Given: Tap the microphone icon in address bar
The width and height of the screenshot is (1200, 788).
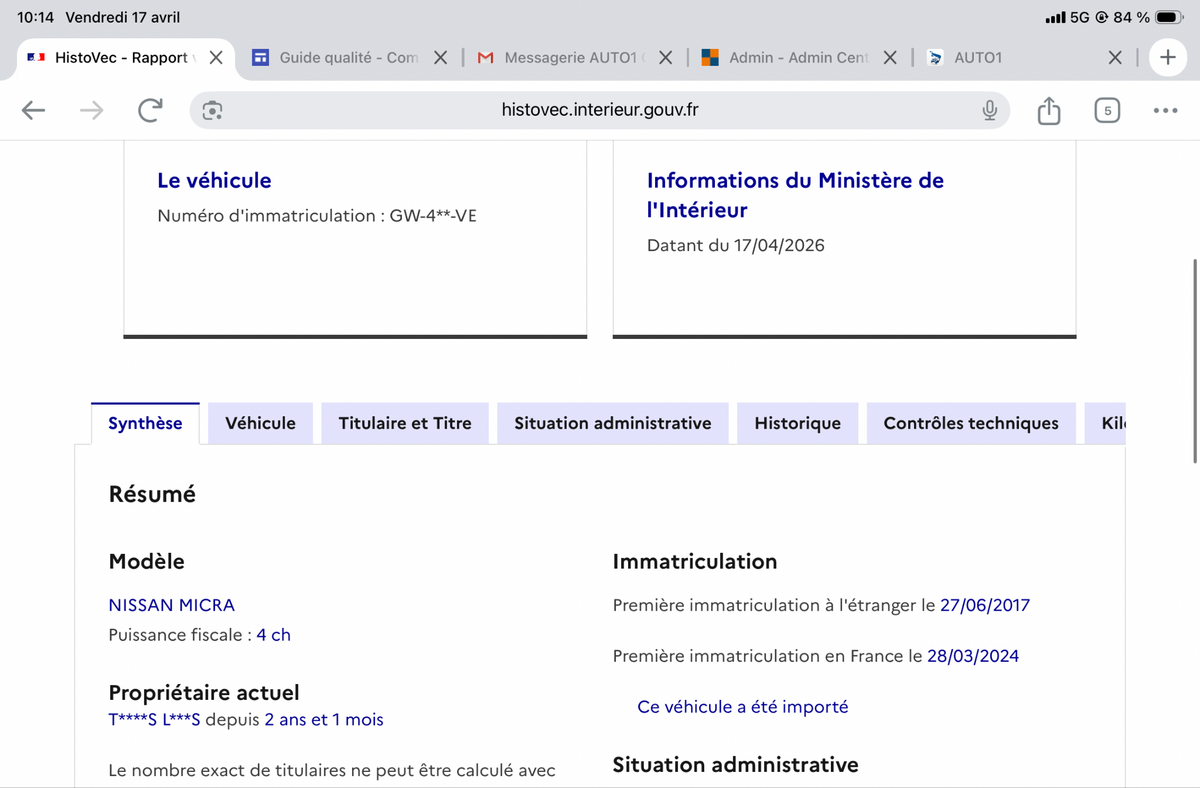Looking at the screenshot, I should click(x=989, y=110).
